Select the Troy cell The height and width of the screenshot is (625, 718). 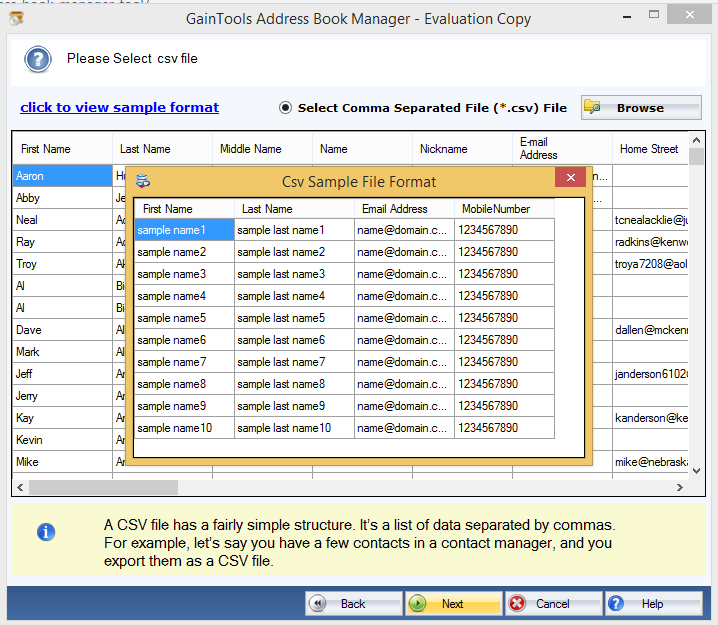tap(62, 264)
